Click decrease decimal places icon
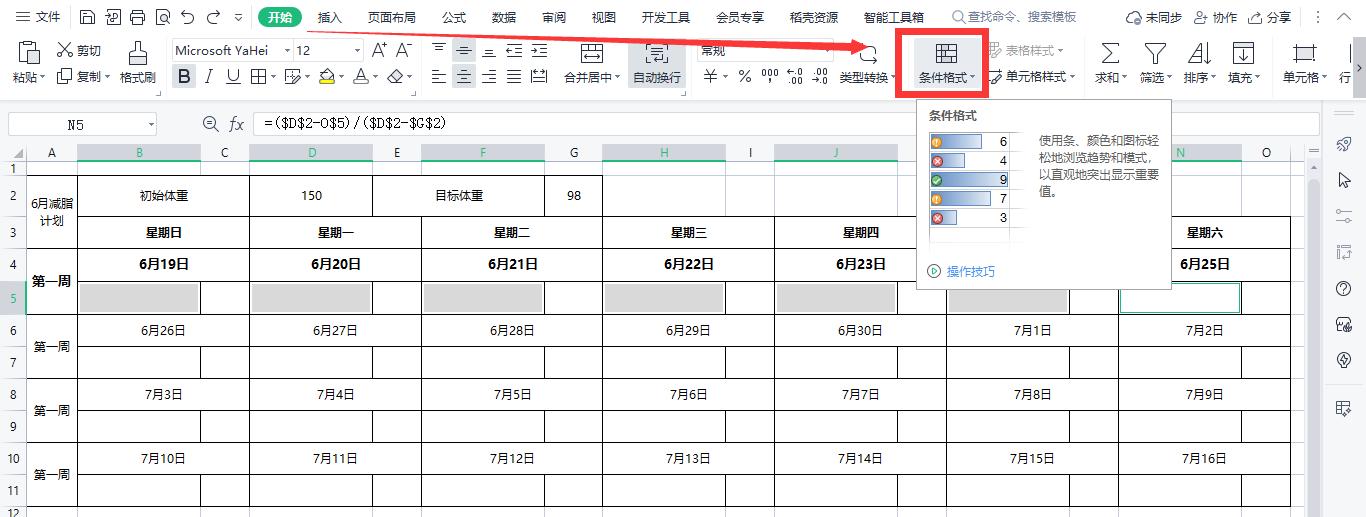The width and height of the screenshot is (1366, 517). tap(820, 77)
